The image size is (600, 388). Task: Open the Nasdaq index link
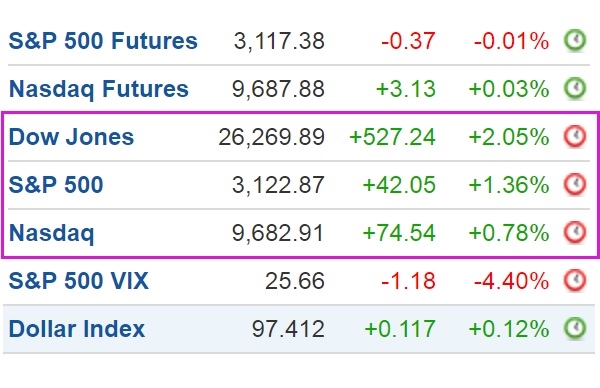pyautogui.click(x=51, y=233)
